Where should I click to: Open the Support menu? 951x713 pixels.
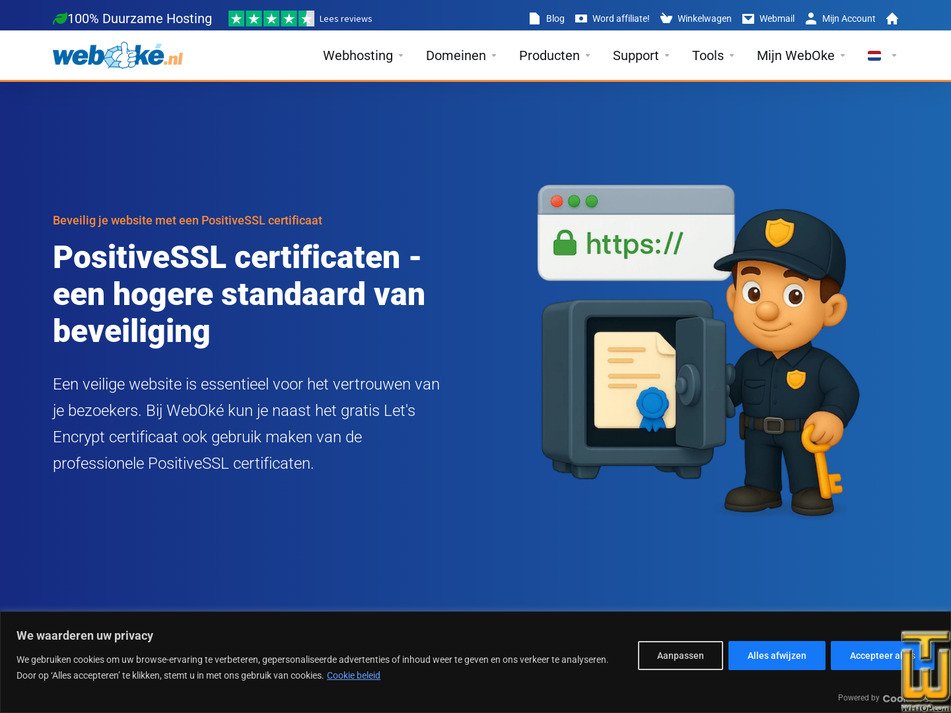(636, 56)
